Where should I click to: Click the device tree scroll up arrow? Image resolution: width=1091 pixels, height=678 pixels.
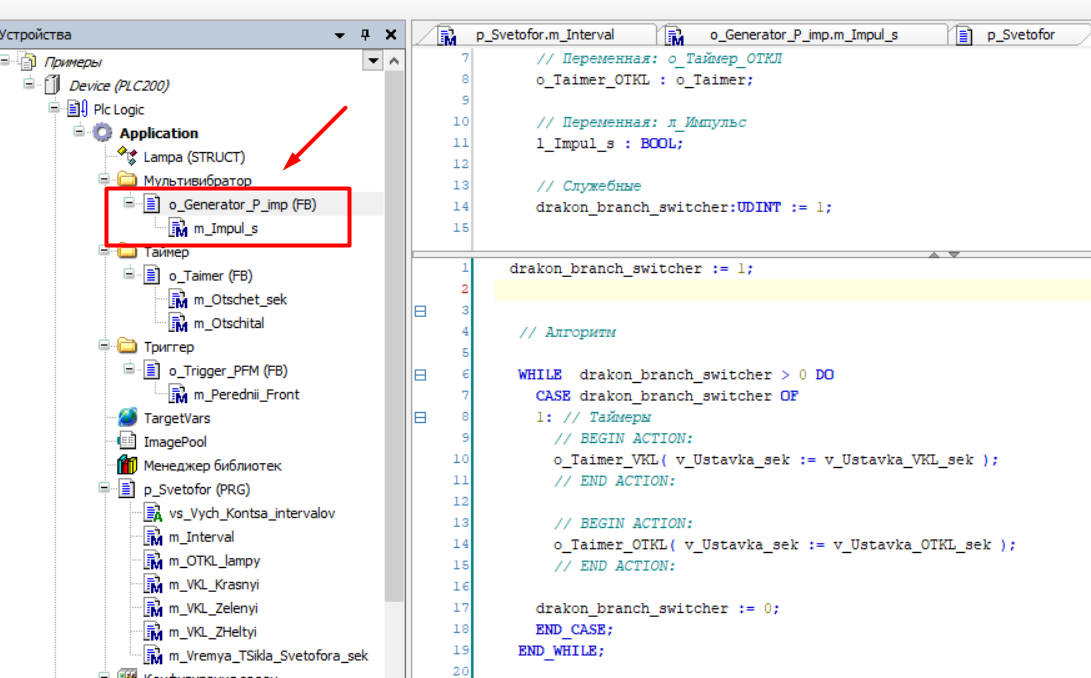[395, 61]
